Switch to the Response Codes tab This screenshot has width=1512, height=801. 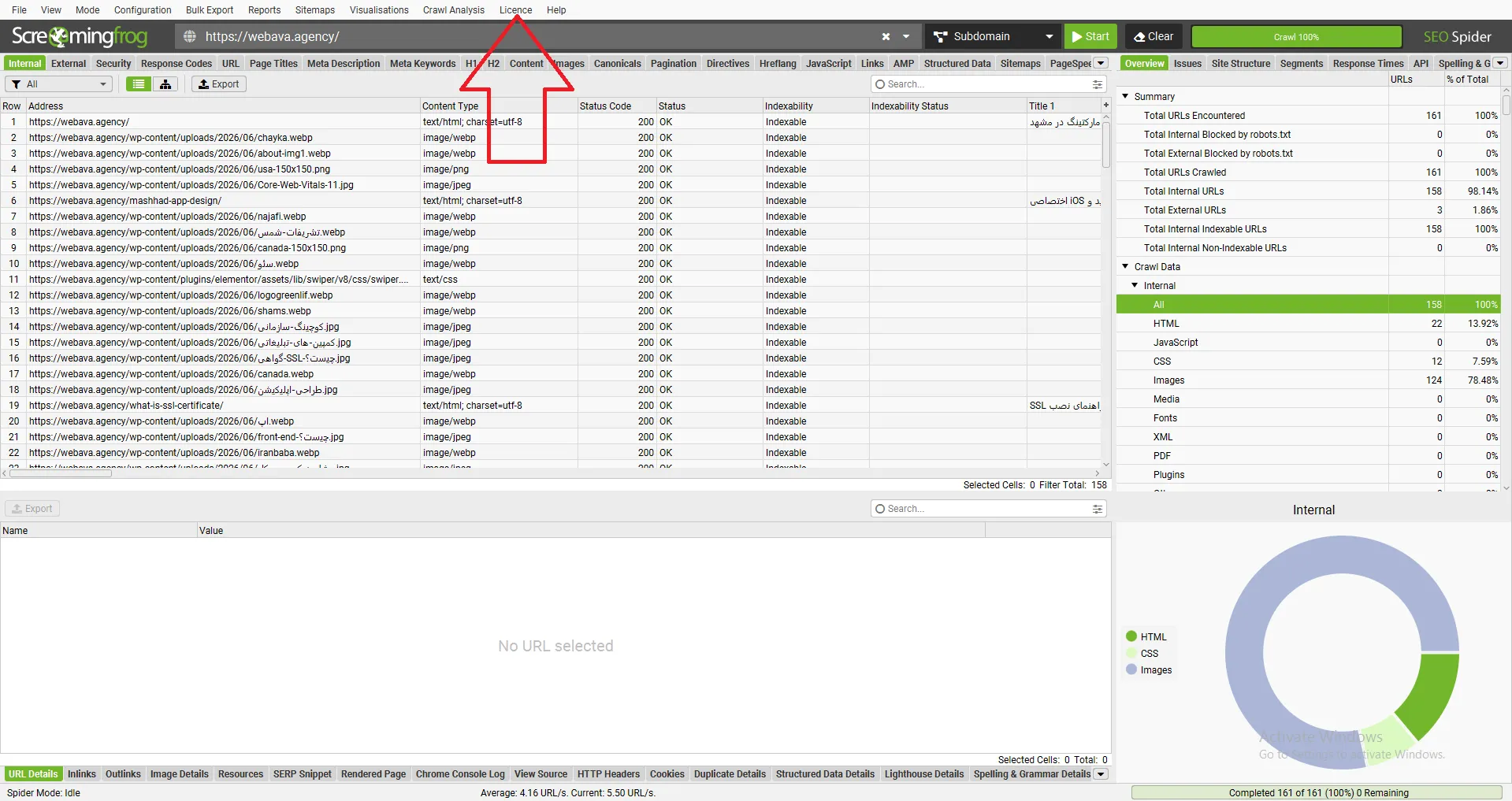(176, 63)
